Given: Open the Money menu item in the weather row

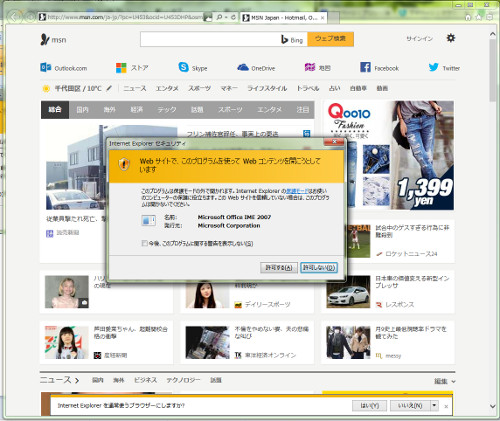Looking at the screenshot, I should tap(229, 88).
